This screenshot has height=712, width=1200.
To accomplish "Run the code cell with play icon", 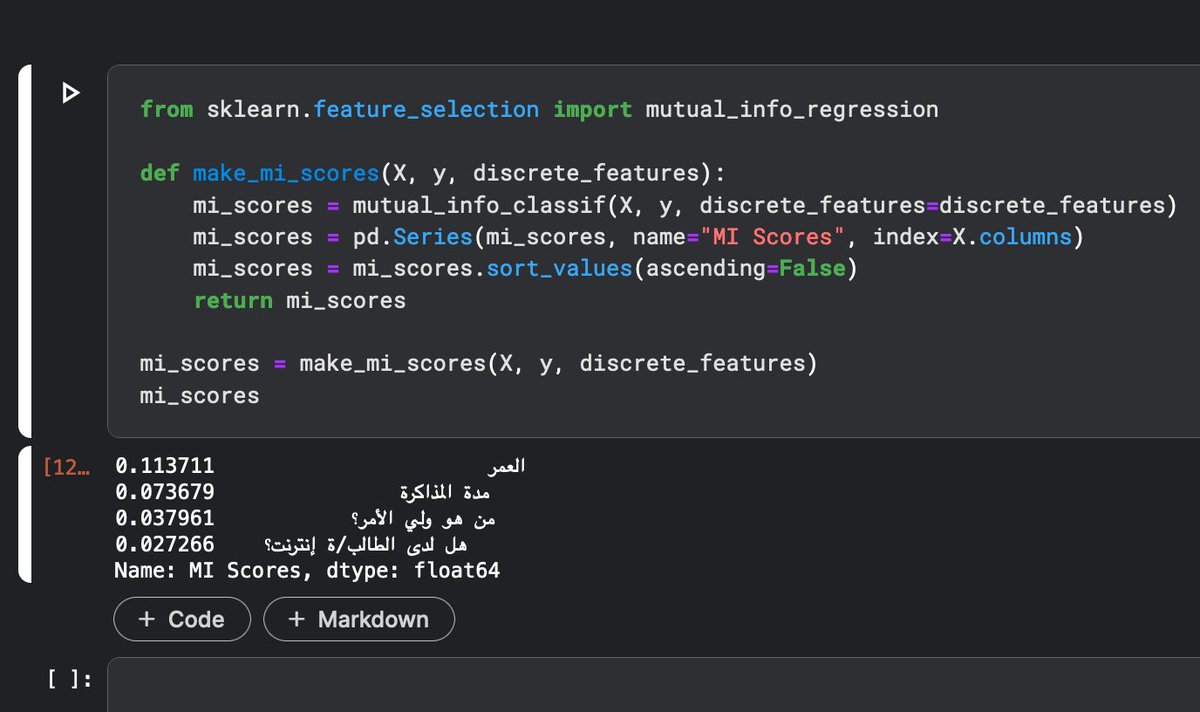I will click(x=69, y=94).
